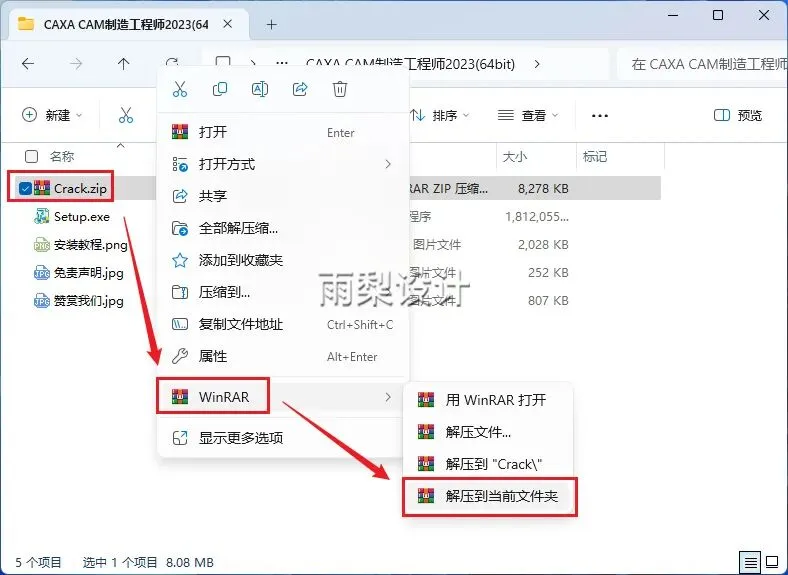The width and height of the screenshot is (788, 575).
Task: Click the Rename icon in context menu
Action: 260,89
